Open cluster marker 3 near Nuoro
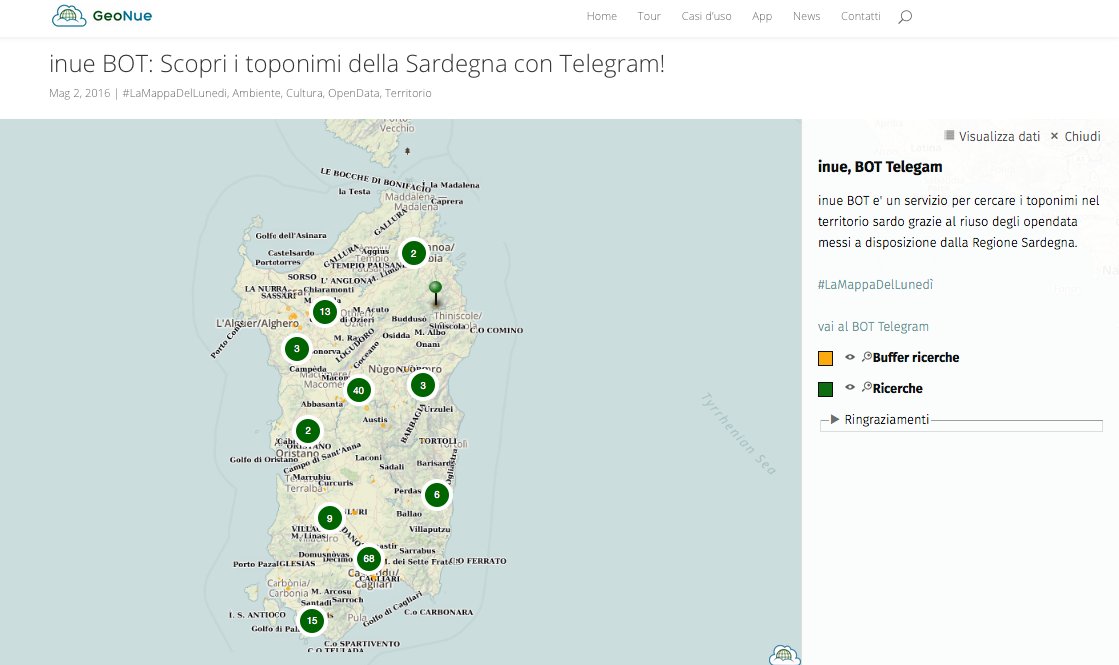1119x665 pixels. (422, 385)
